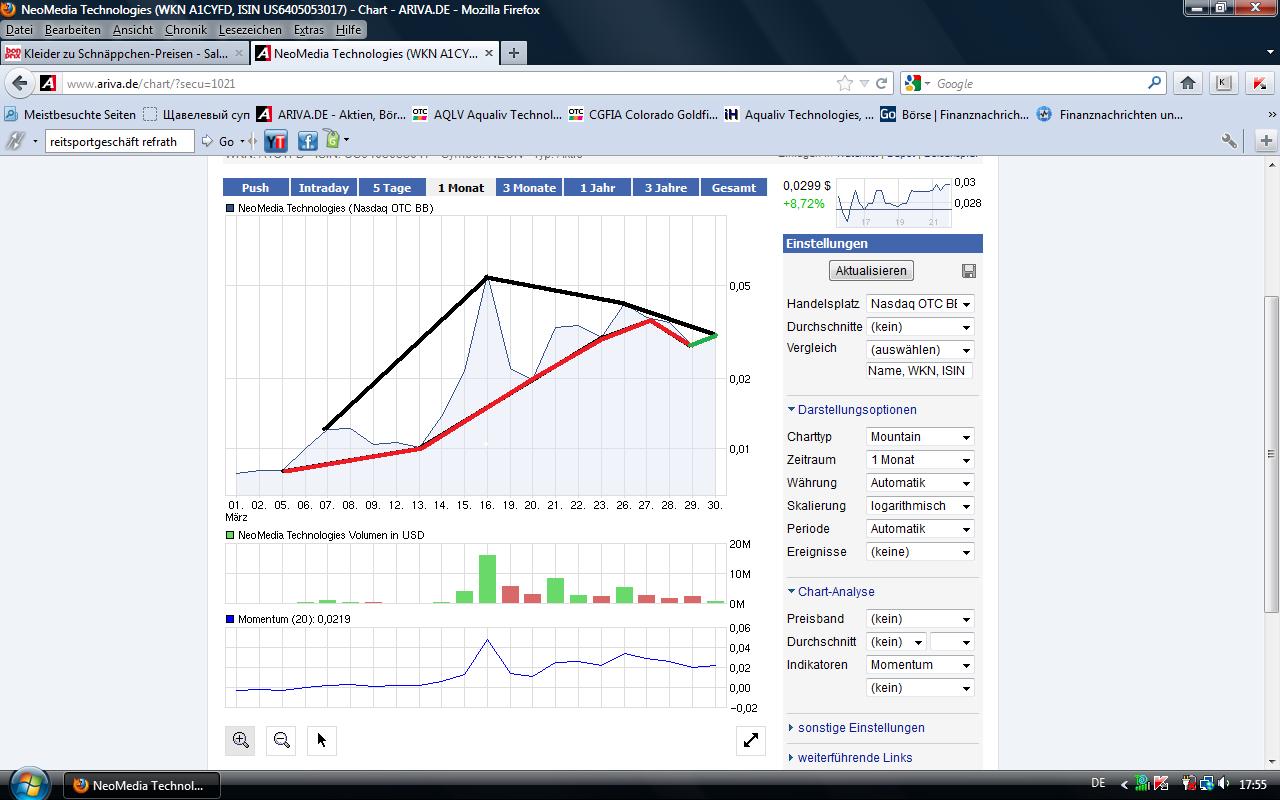Open the Preisband dropdown
The width and height of the screenshot is (1280, 800).
(x=920, y=619)
